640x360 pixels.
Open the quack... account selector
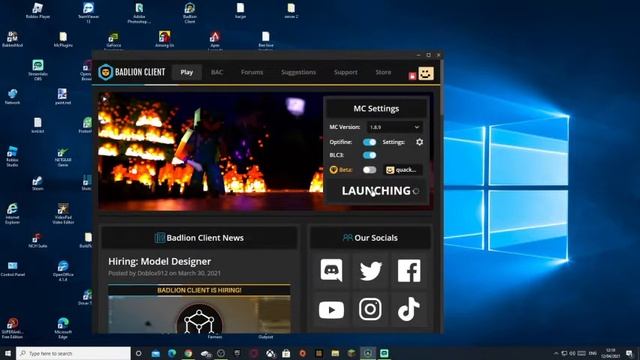tap(403, 170)
